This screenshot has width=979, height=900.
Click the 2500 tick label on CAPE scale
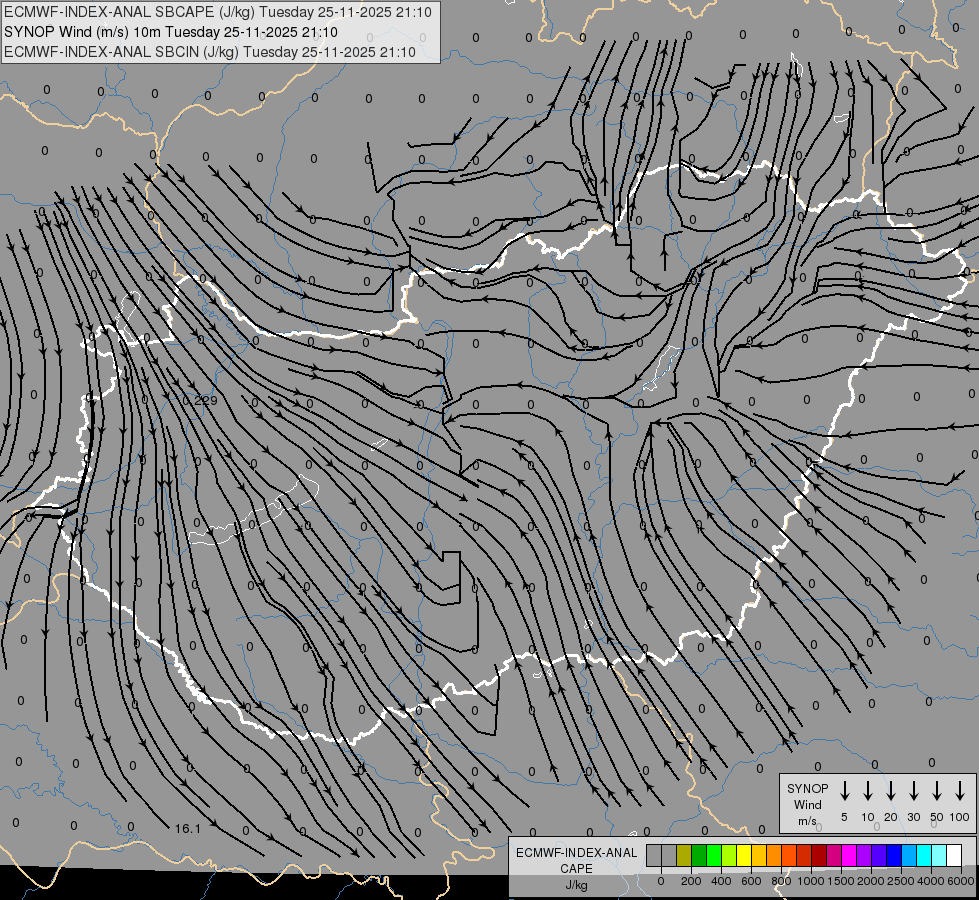[901, 881]
